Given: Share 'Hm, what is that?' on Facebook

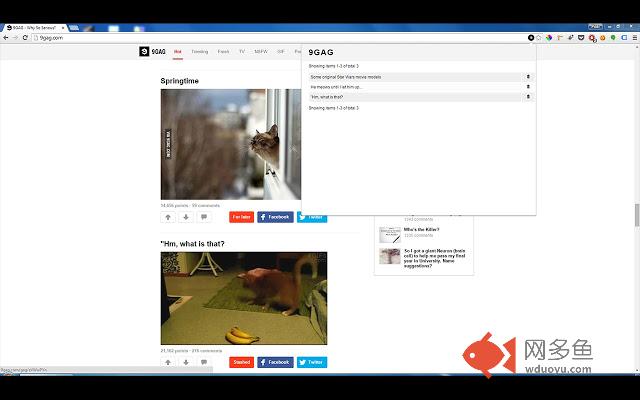Looking at the screenshot, I should (x=275, y=362).
